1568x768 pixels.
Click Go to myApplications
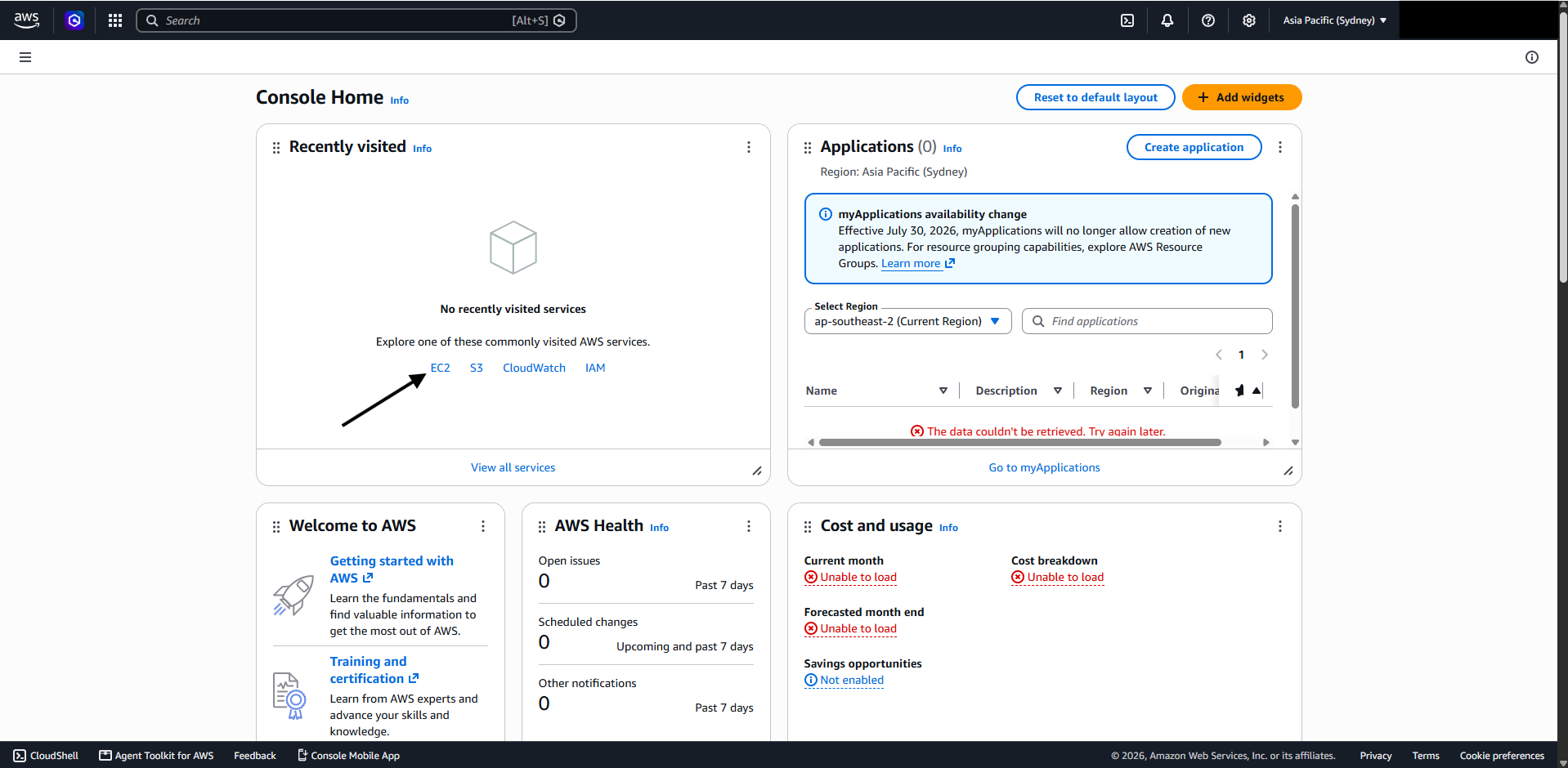pos(1044,467)
